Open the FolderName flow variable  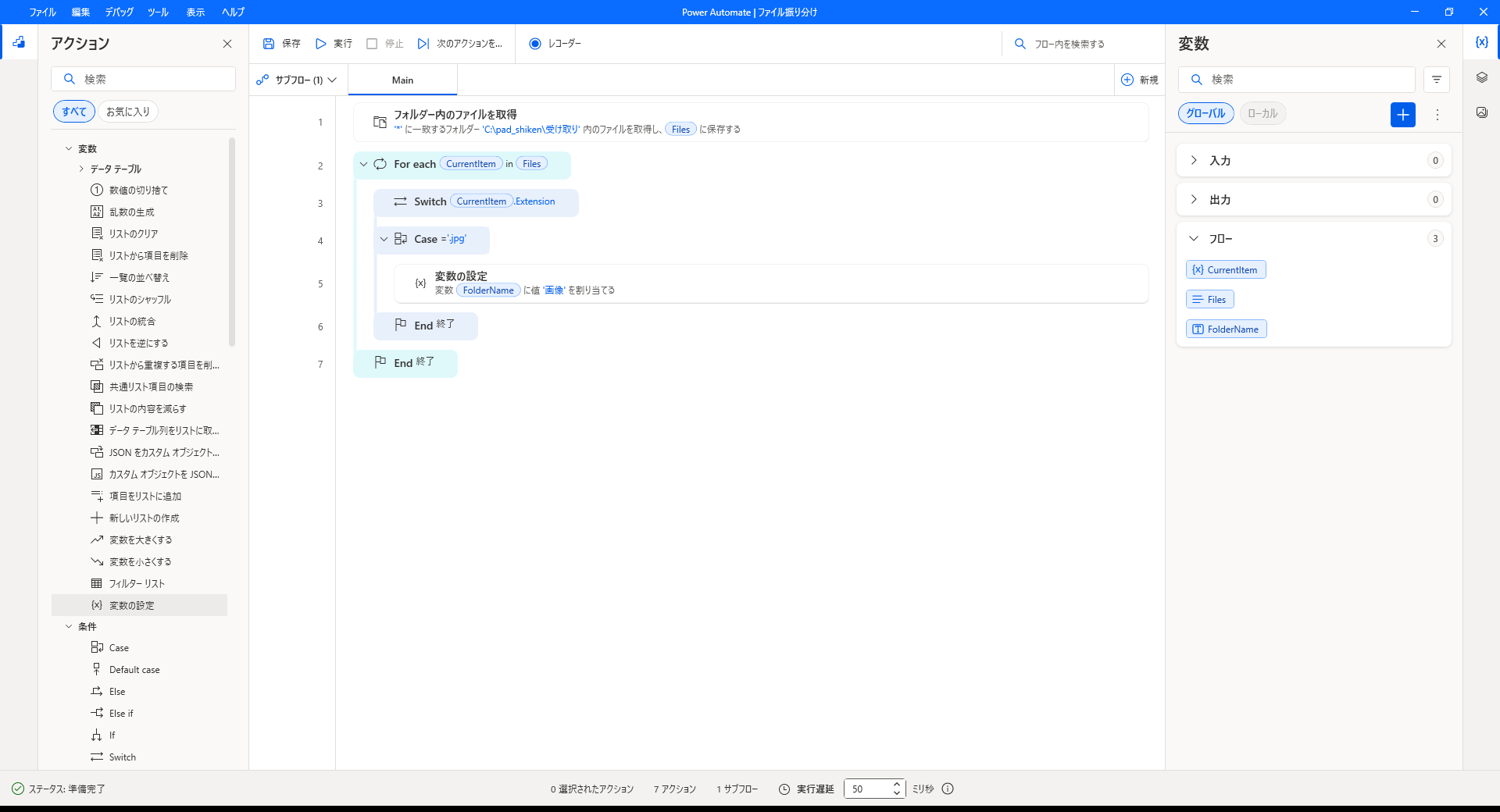click(1226, 329)
